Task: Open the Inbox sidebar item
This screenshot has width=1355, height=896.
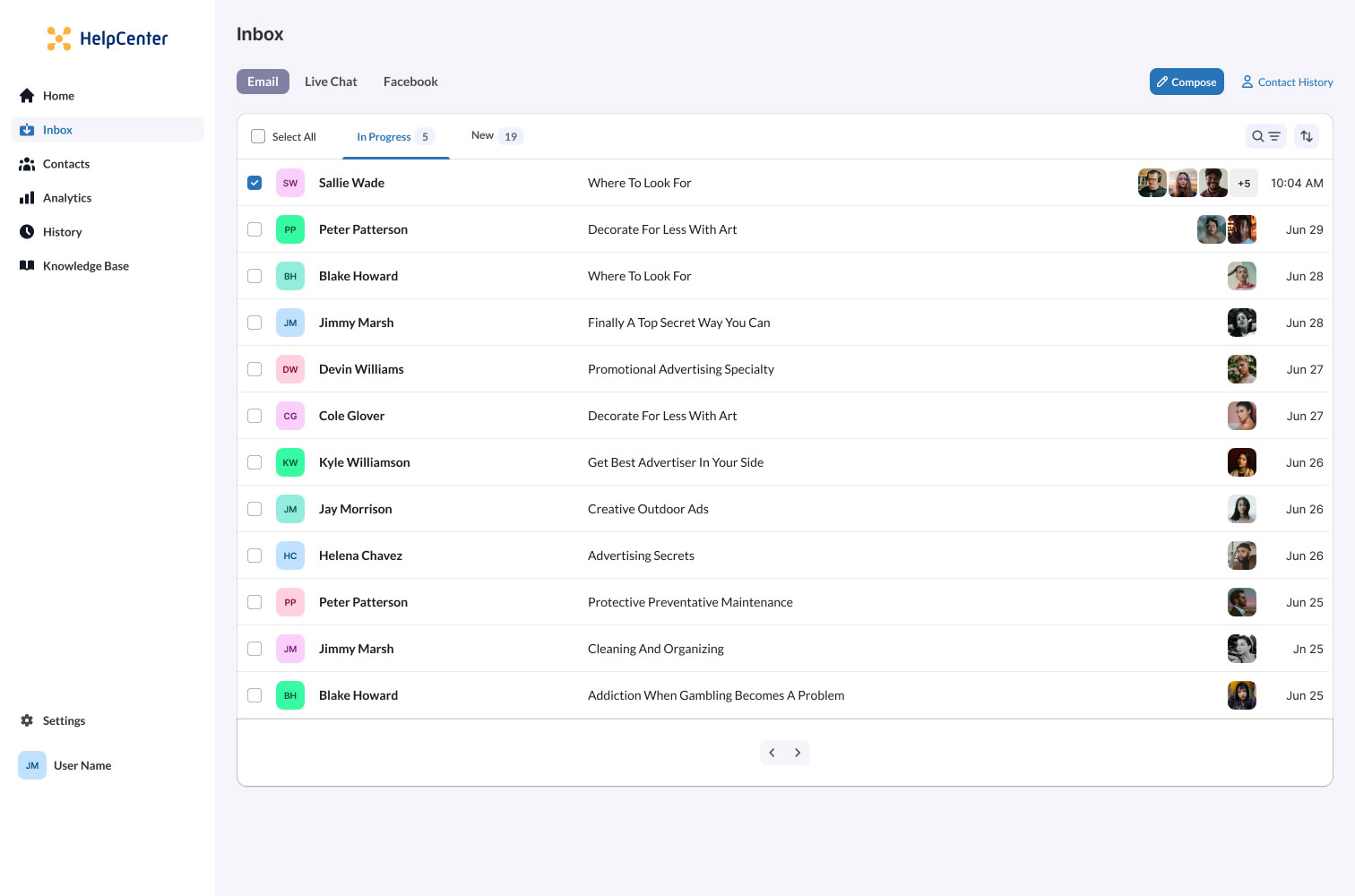Action: click(108, 130)
